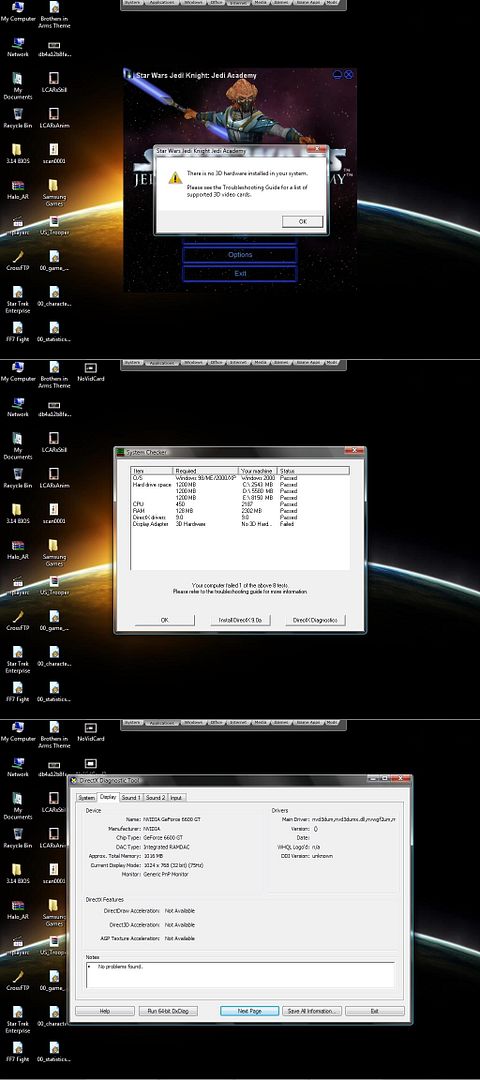Click the DirectX Diagnostic Tool title bar icon
480x1080 pixels.
[x=74, y=780]
